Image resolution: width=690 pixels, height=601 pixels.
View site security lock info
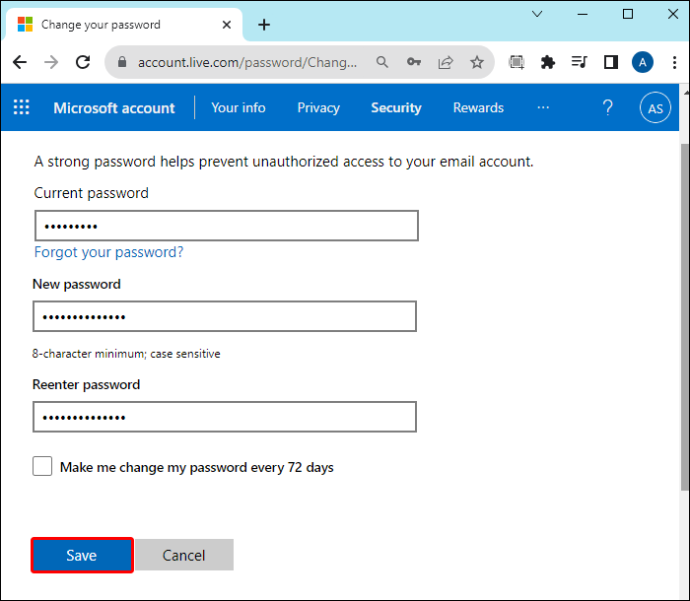pos(122,62)
